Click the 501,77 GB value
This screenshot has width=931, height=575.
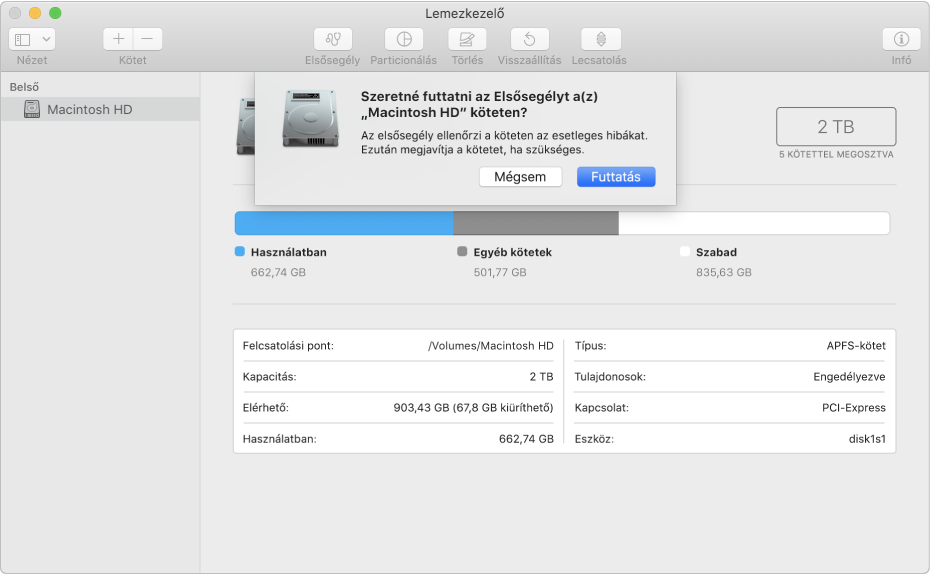(500, 272)
